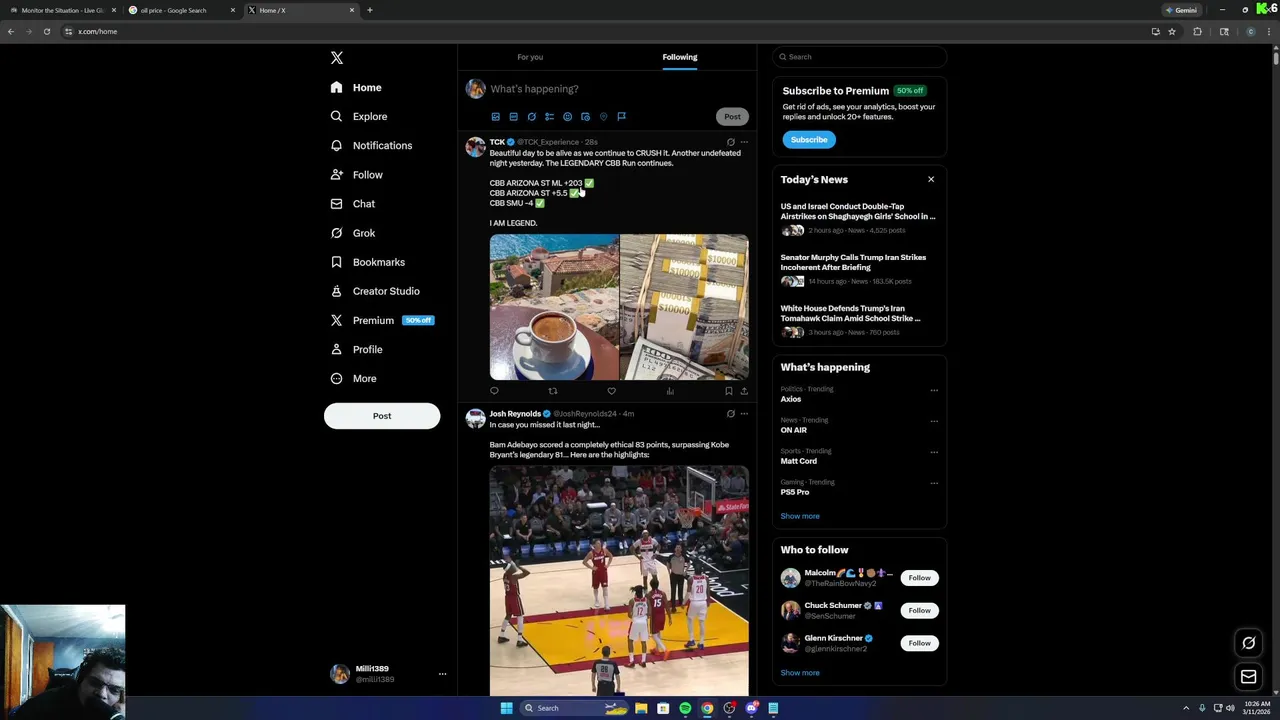1280x720 pixels.
Task: Bookmark this page with the star icon
Action: 1172,31
